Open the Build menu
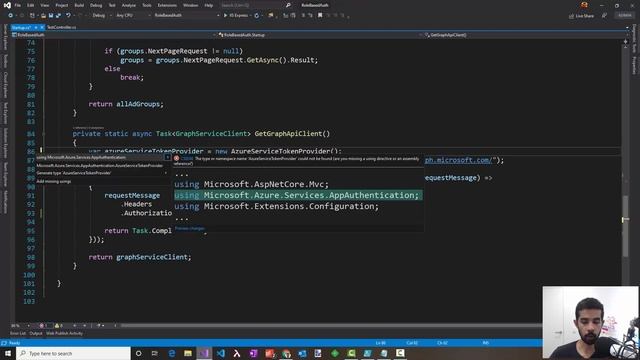This screenshot has width=640, height=360. click(x=79, y=5)
